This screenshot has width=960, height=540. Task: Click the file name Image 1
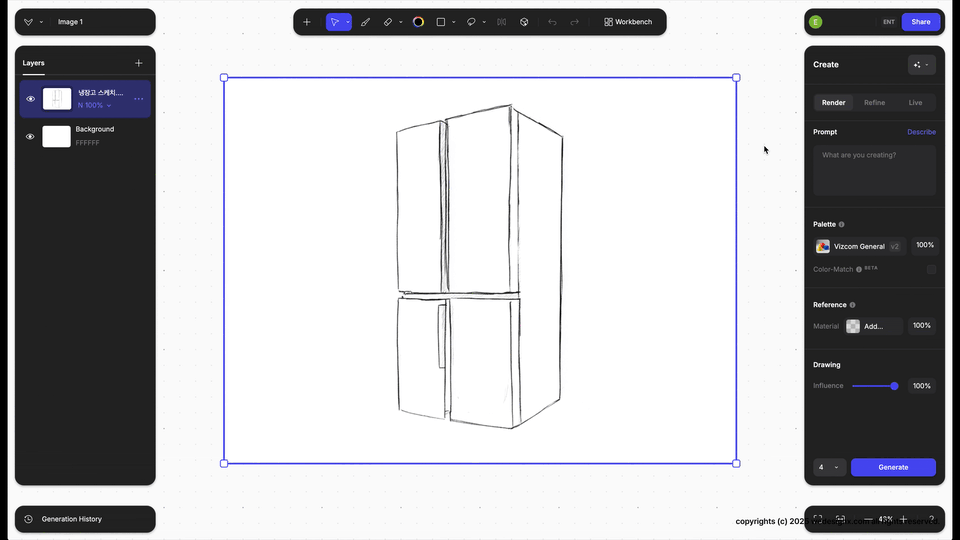tap(70, 22)
